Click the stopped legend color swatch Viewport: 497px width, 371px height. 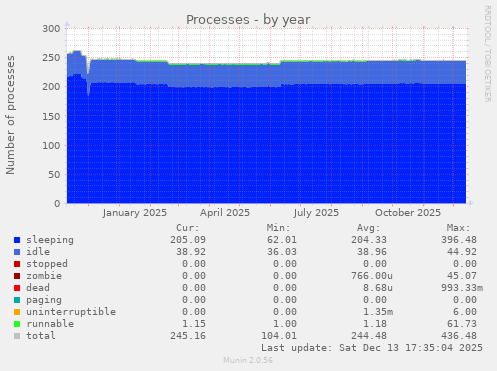[x=17, y=264]
